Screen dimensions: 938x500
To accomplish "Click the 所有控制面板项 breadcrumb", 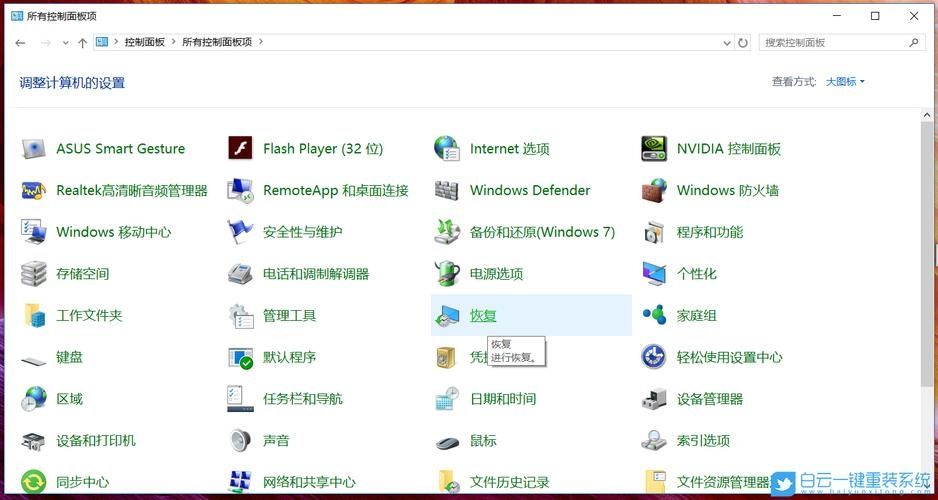I will [217, 42].
